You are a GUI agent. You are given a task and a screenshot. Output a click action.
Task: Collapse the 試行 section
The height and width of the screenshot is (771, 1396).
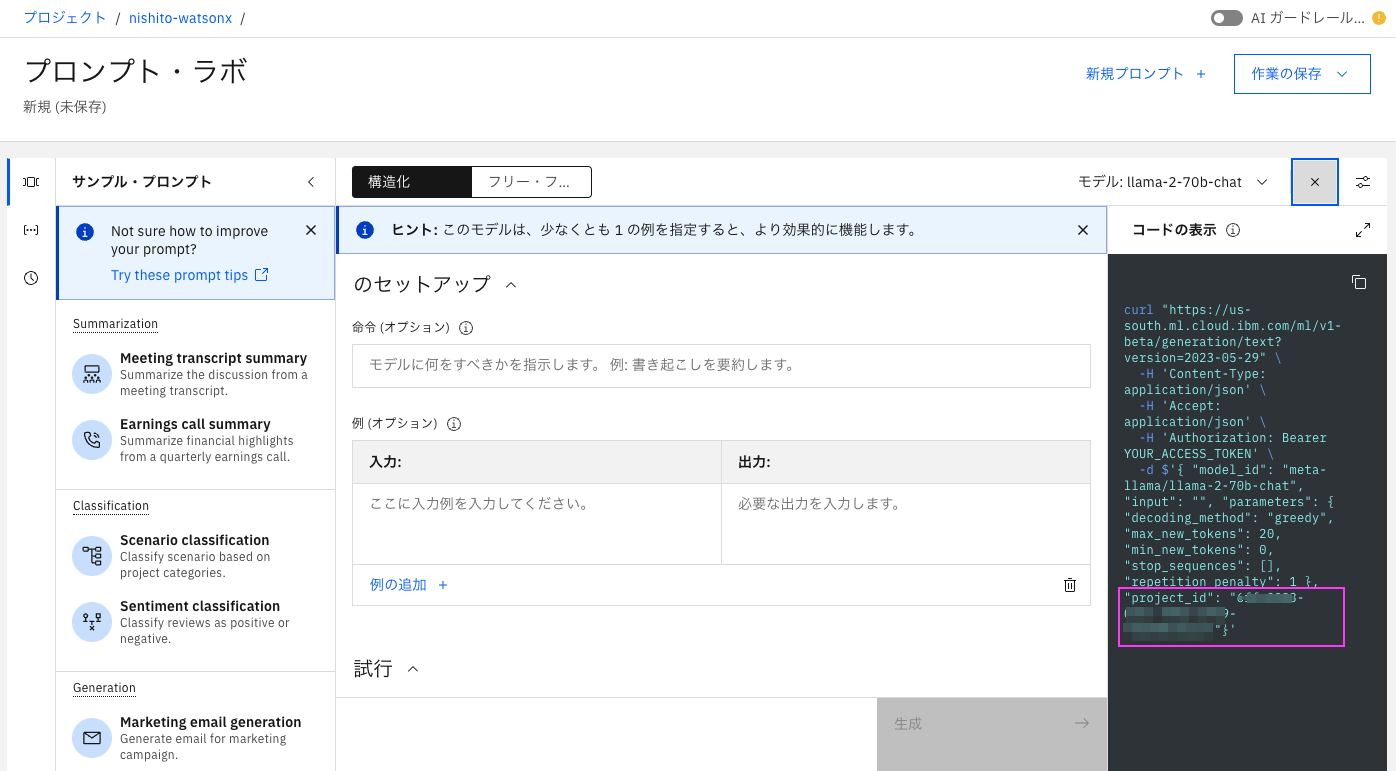click(x=413, y=669)
